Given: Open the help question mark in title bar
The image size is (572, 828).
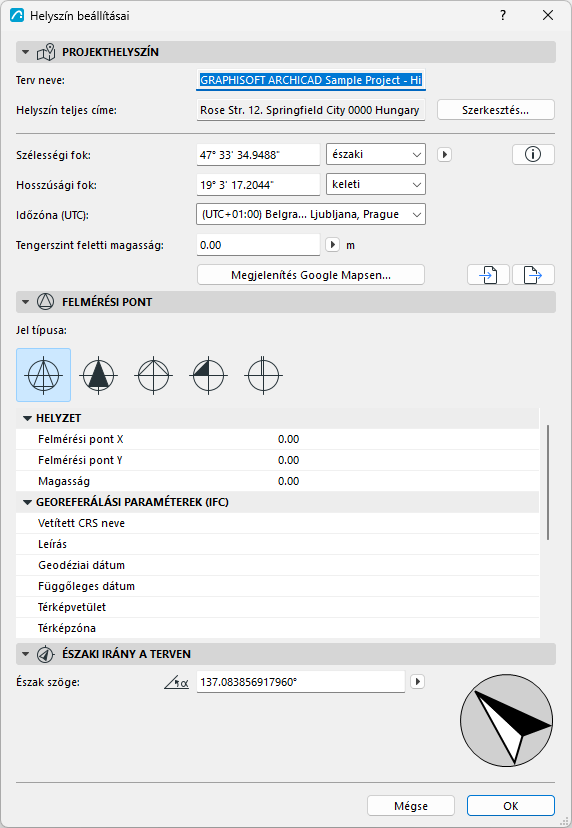Looking at the screenshot, I should 503,15.
